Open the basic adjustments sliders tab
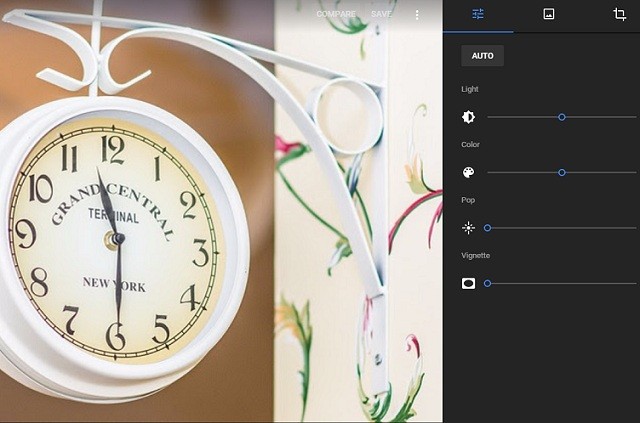This screenshot has height=423, width=640. (x=478, y=14)
